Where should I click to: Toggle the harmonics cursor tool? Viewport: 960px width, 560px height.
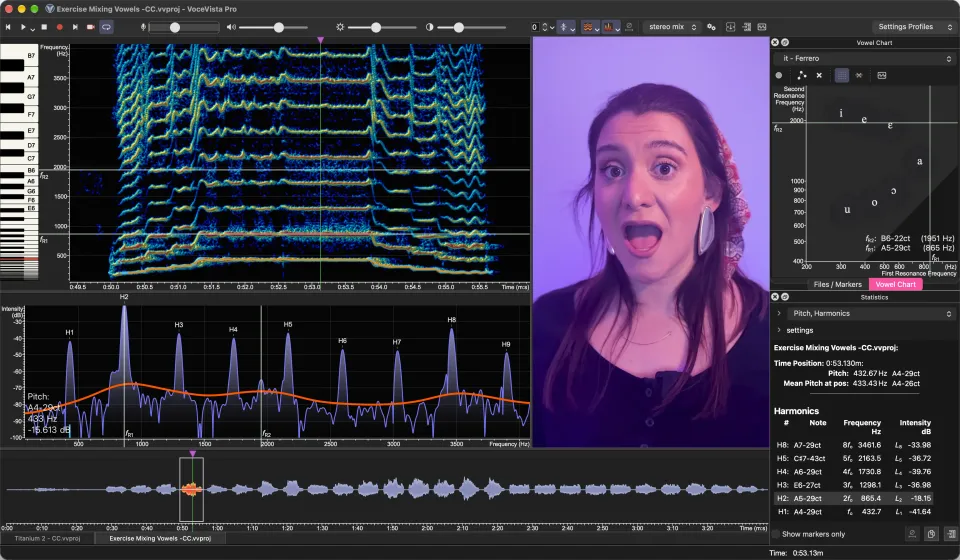point(563,27)
